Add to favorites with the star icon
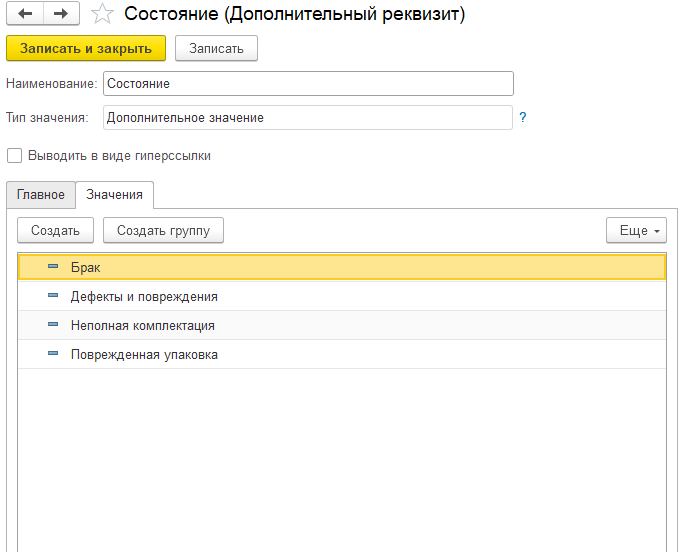 click(x=102, y=14)
